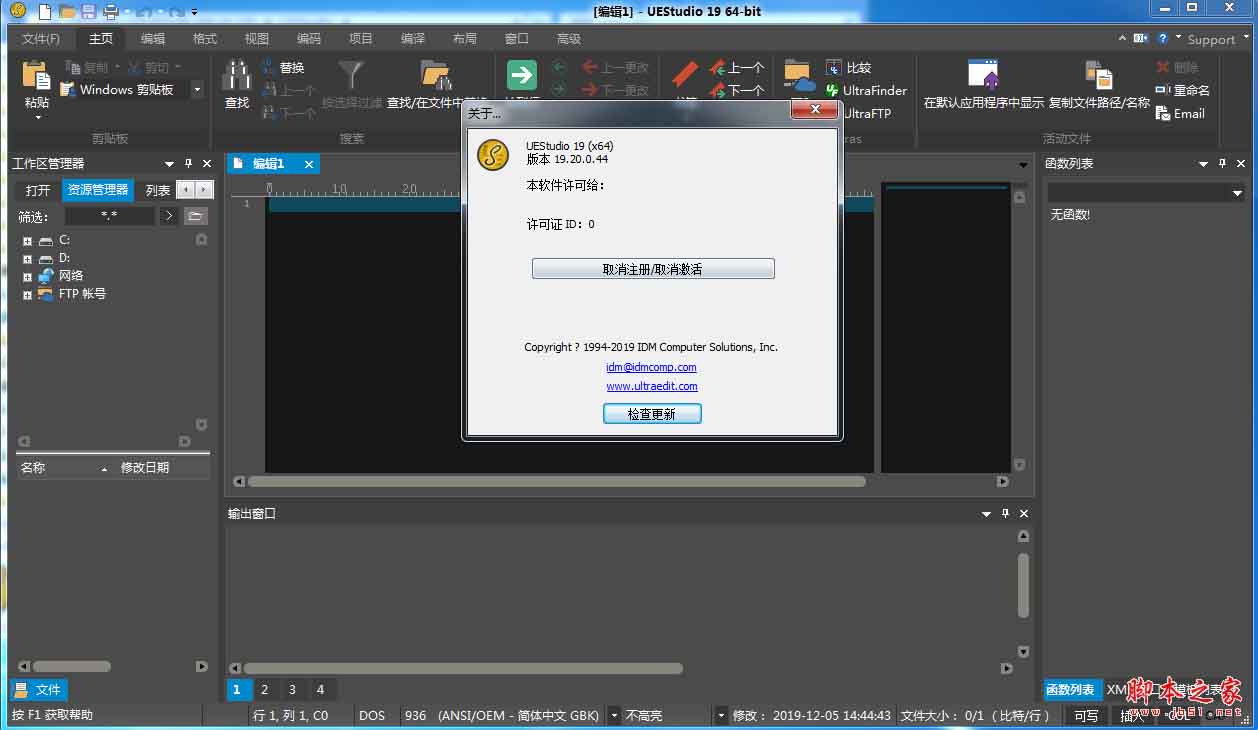Switch to Edit (编辑) ribbon tab
This screenshot has height=730, width=1258.
point(153,38)
